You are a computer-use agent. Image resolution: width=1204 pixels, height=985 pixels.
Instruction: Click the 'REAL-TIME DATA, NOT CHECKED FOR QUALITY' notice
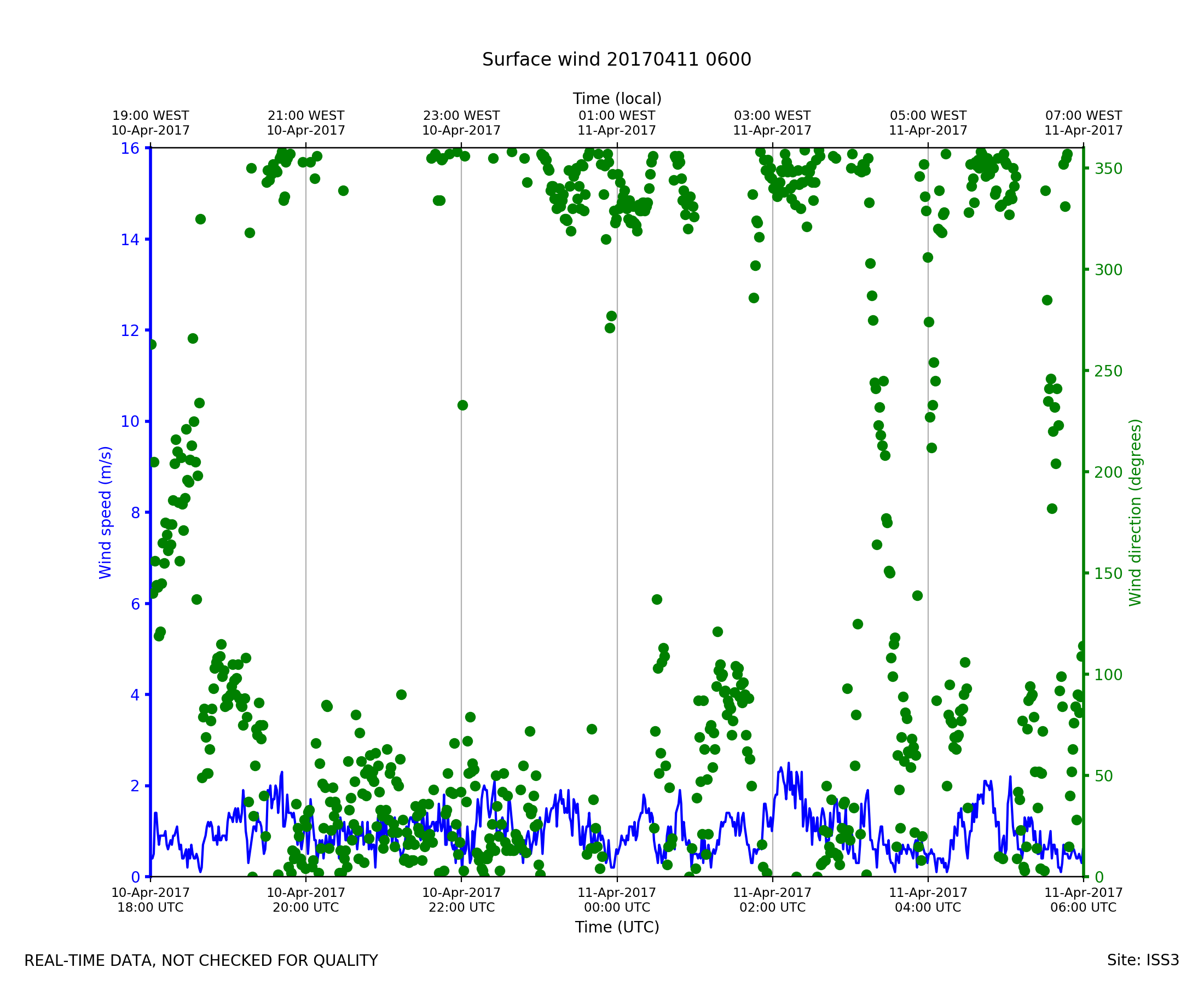coord(201,961)
